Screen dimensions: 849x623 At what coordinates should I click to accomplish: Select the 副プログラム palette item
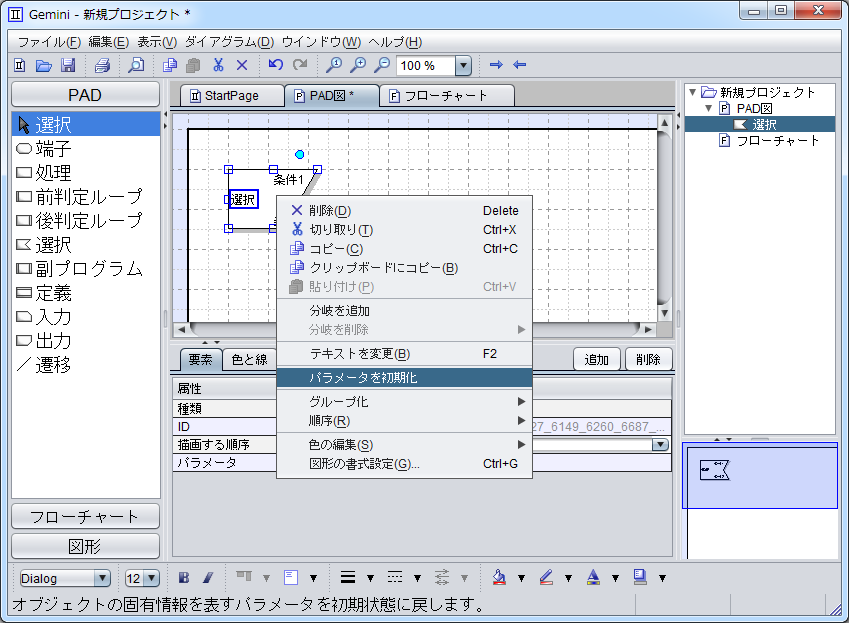pyautogui.click(x=86, y=268)
